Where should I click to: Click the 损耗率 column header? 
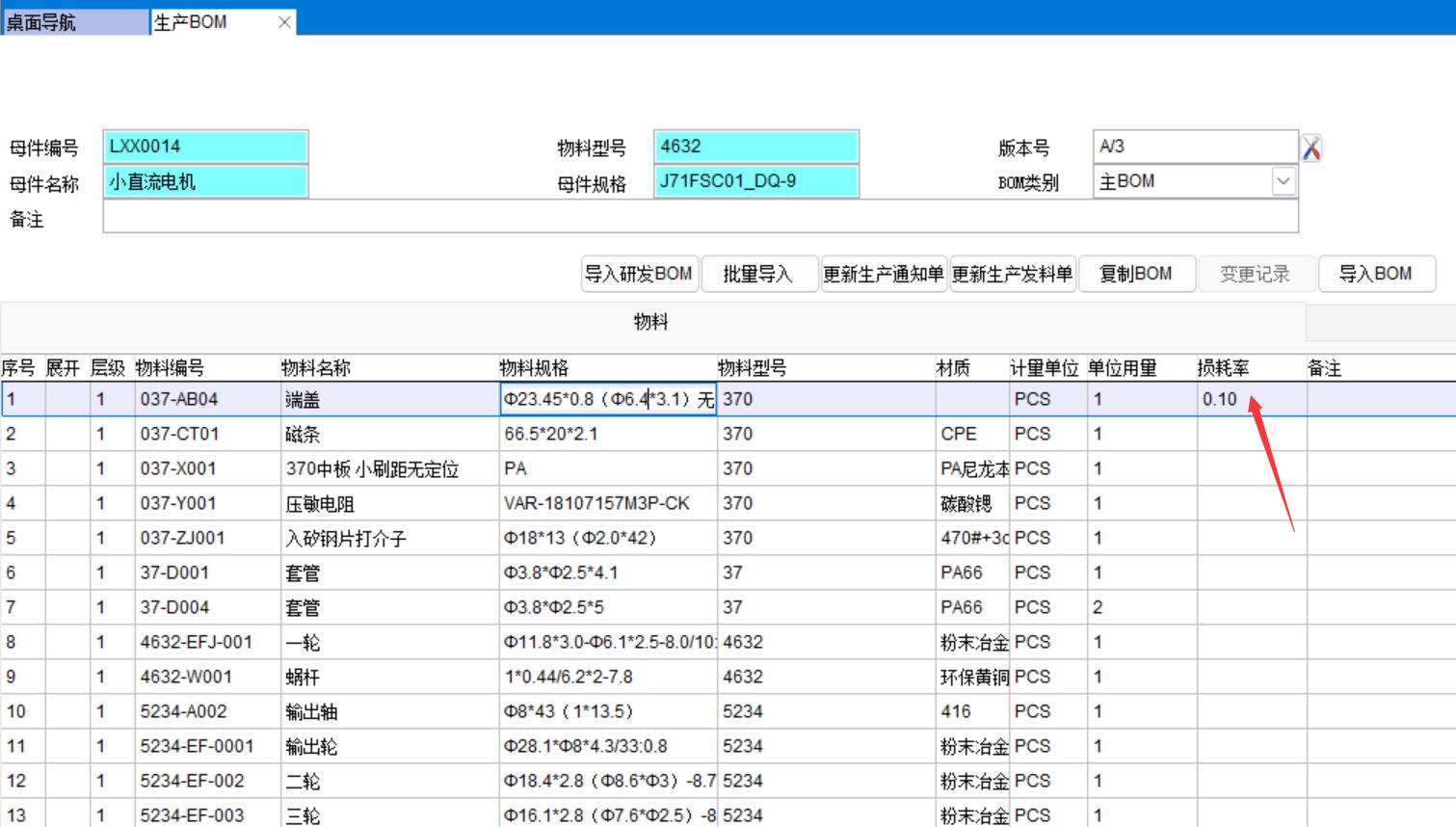[1223, 368]
